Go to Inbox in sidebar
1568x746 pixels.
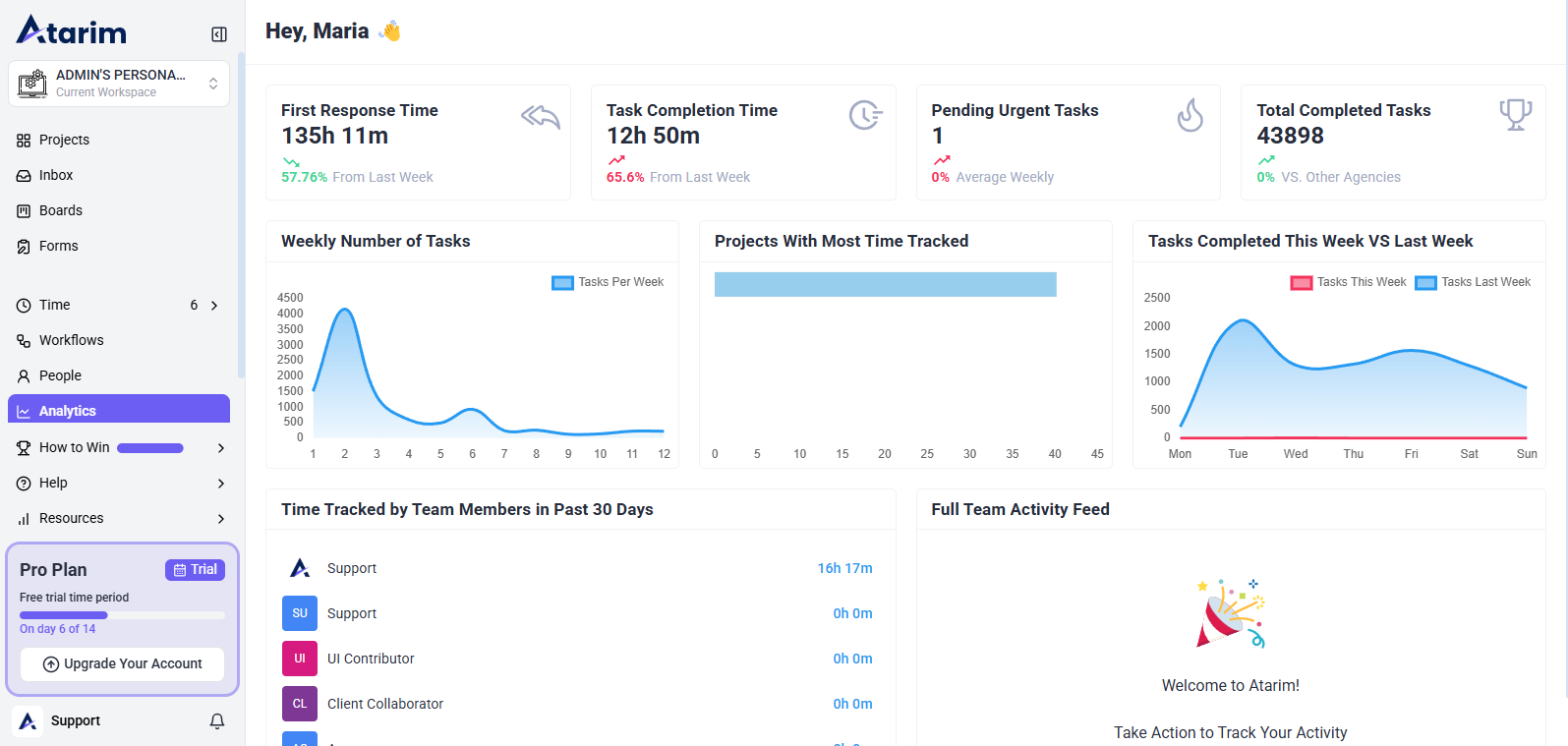56,175
